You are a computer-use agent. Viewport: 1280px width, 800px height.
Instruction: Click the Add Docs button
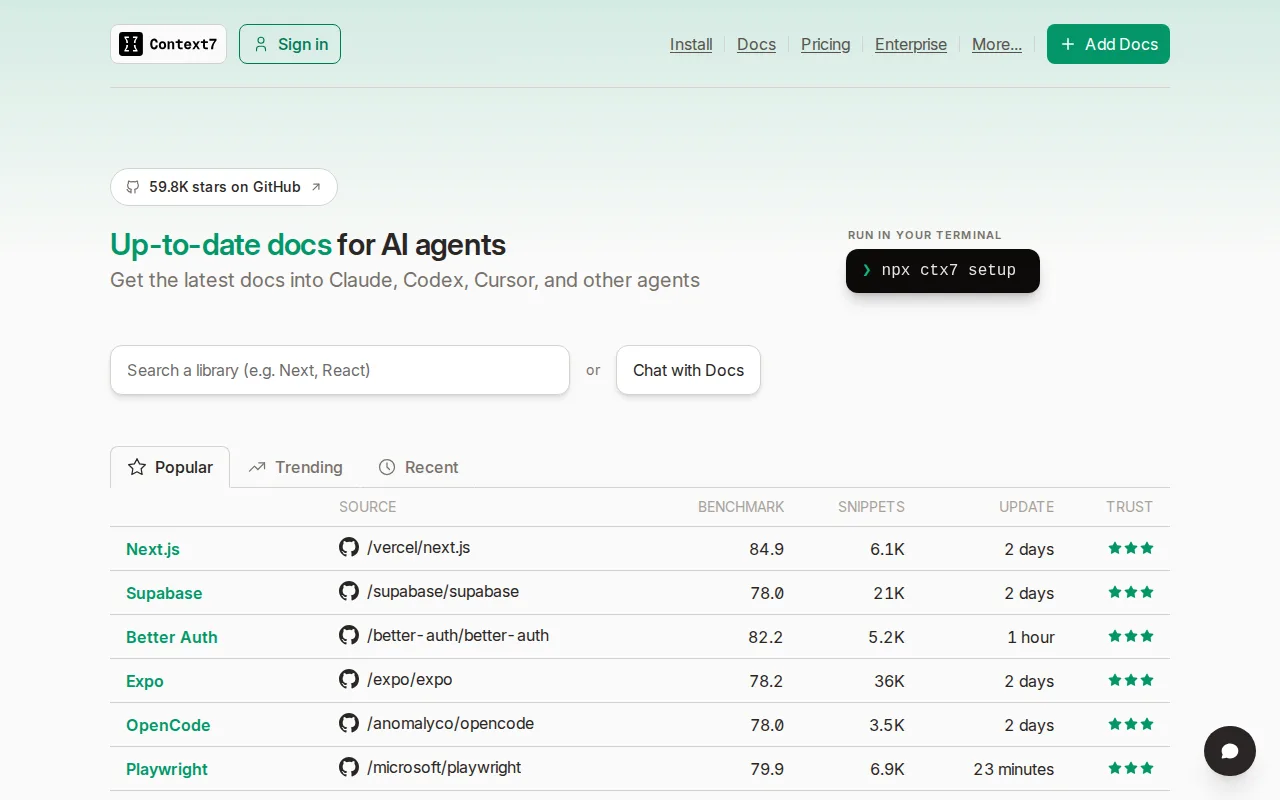pos(1108,44)
